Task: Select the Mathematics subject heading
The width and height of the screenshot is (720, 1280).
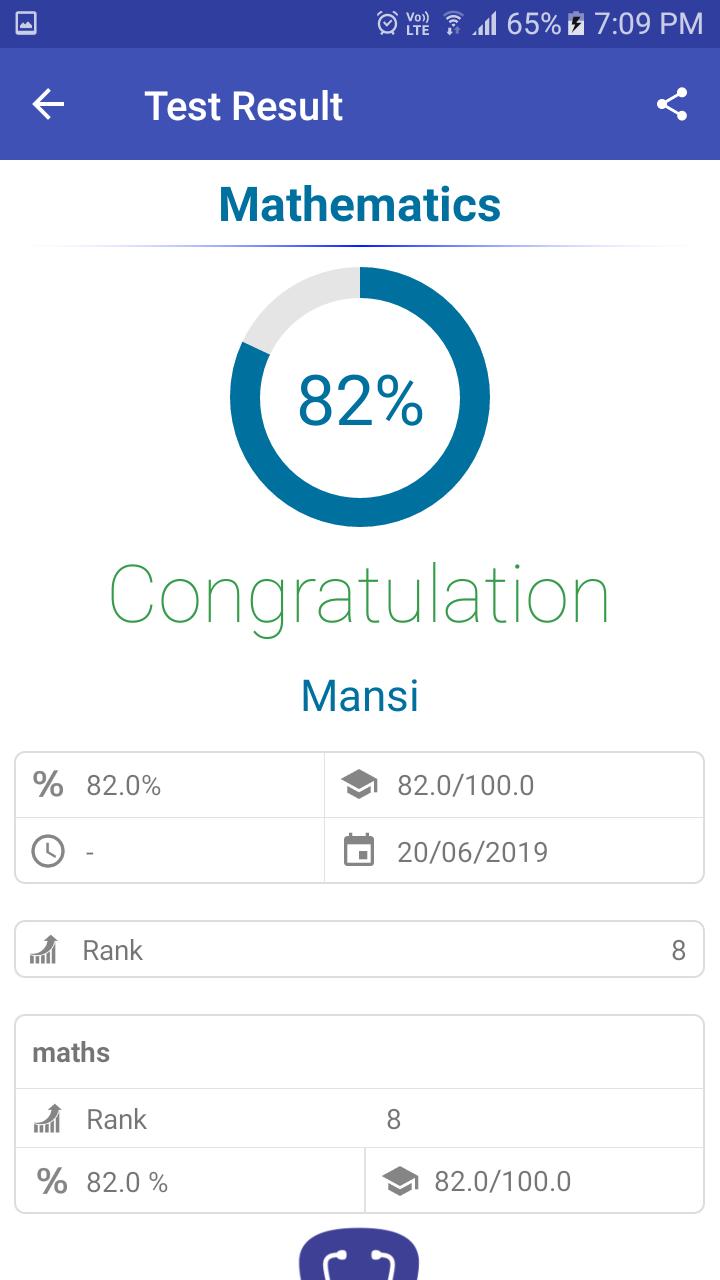Action: 360,204
